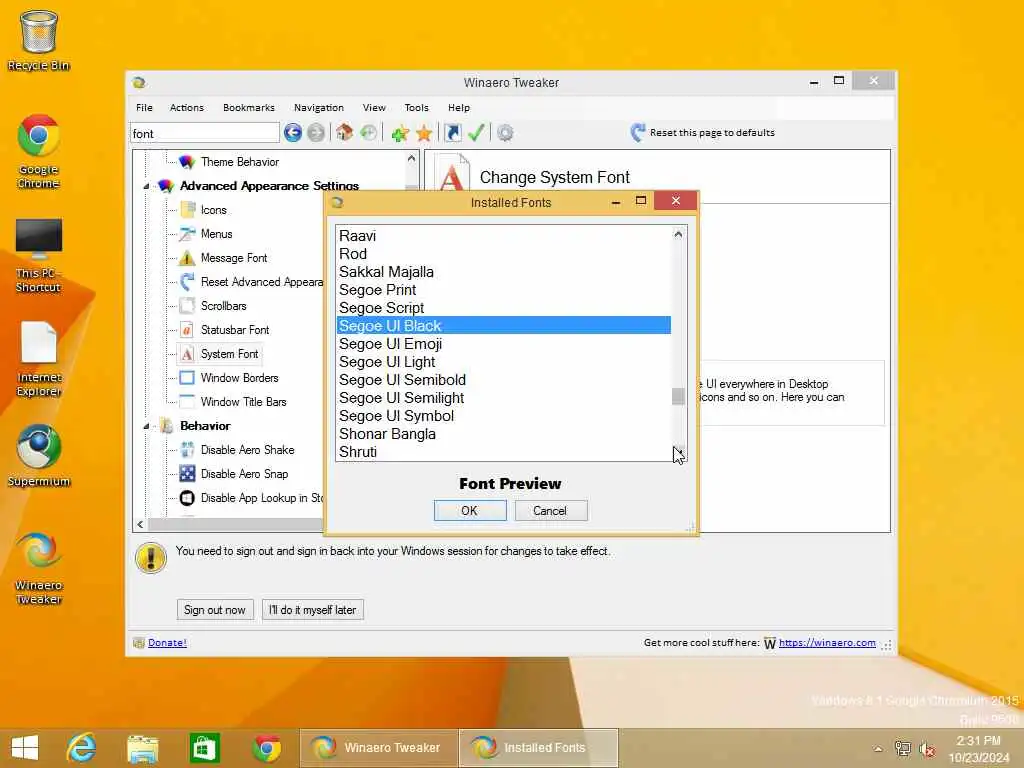Click the System Font letter A icon

187,354
